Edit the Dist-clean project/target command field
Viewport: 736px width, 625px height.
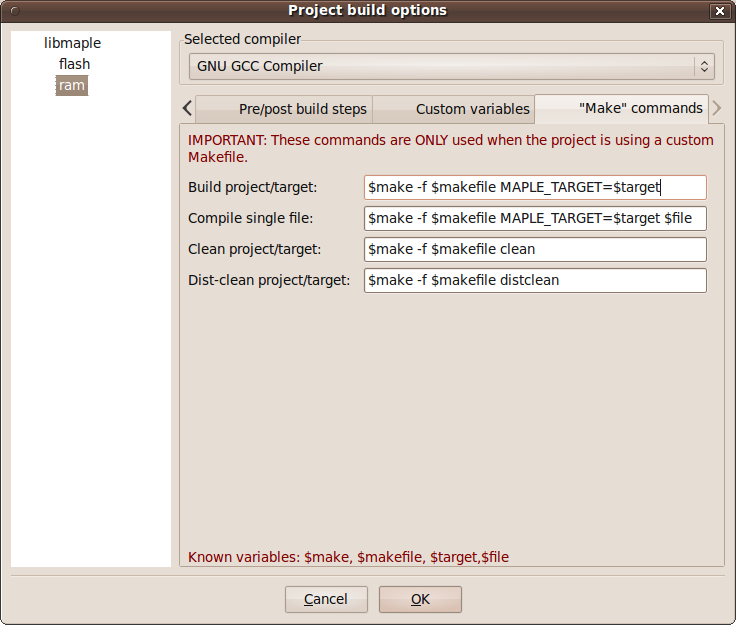pos(535,281)
